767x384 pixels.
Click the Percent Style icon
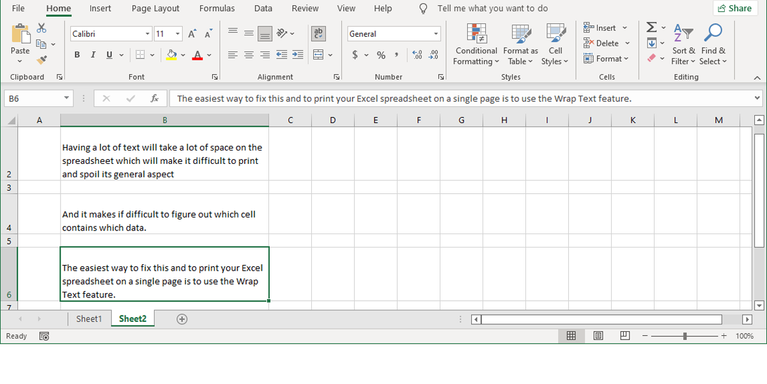pyautogui.click(x=381, y=55)
